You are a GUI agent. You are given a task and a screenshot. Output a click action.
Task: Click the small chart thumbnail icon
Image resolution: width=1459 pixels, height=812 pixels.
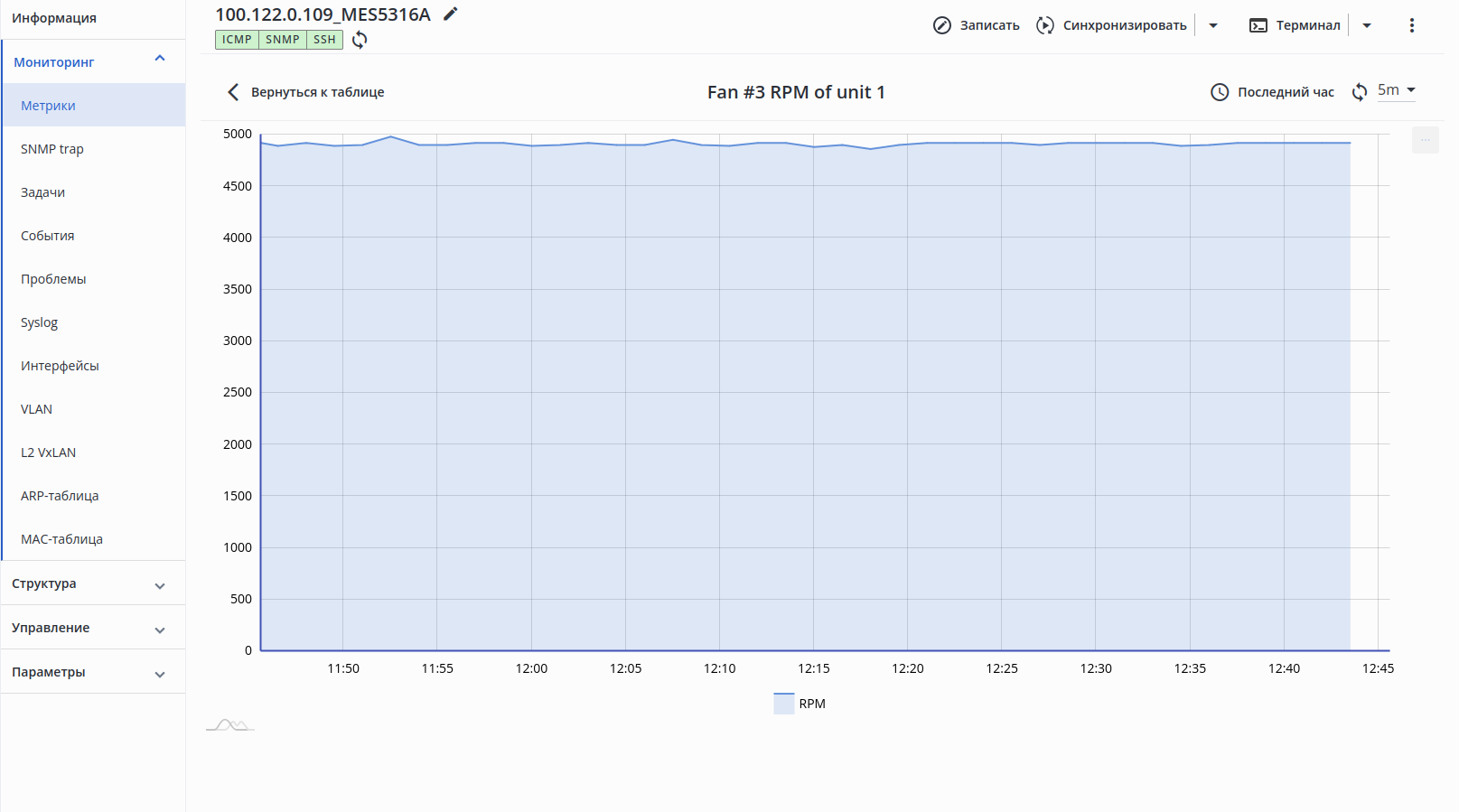230,724
